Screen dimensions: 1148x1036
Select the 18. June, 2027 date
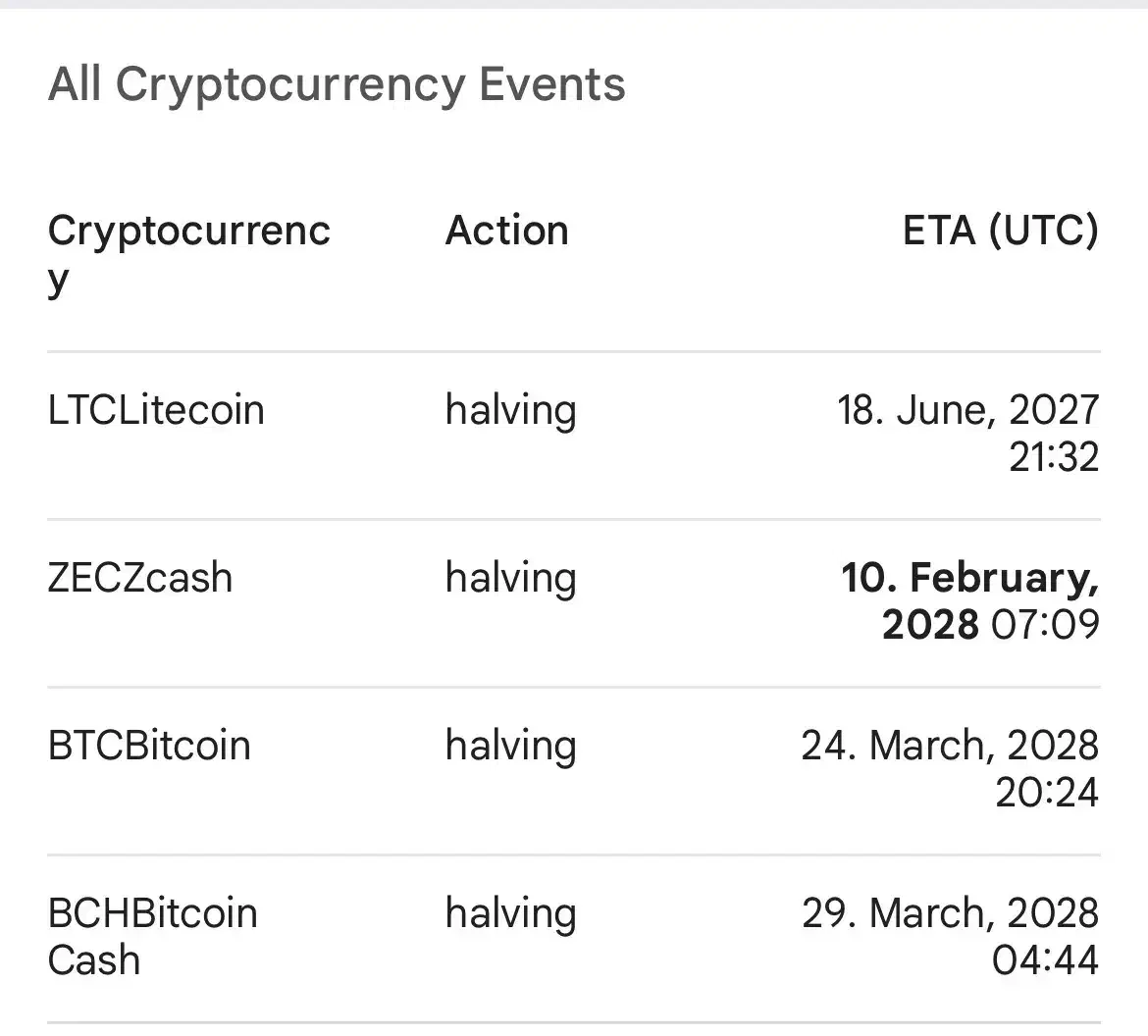(x=967, y=410)
